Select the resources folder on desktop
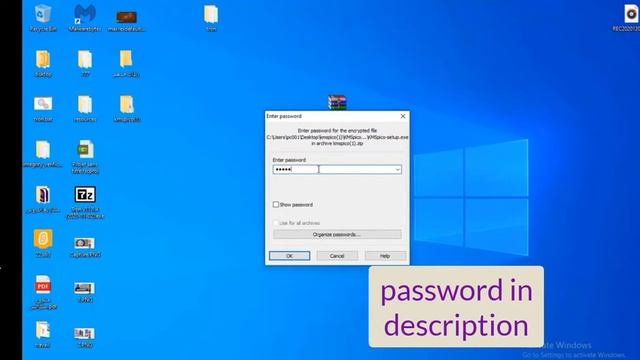 [85, 104]
